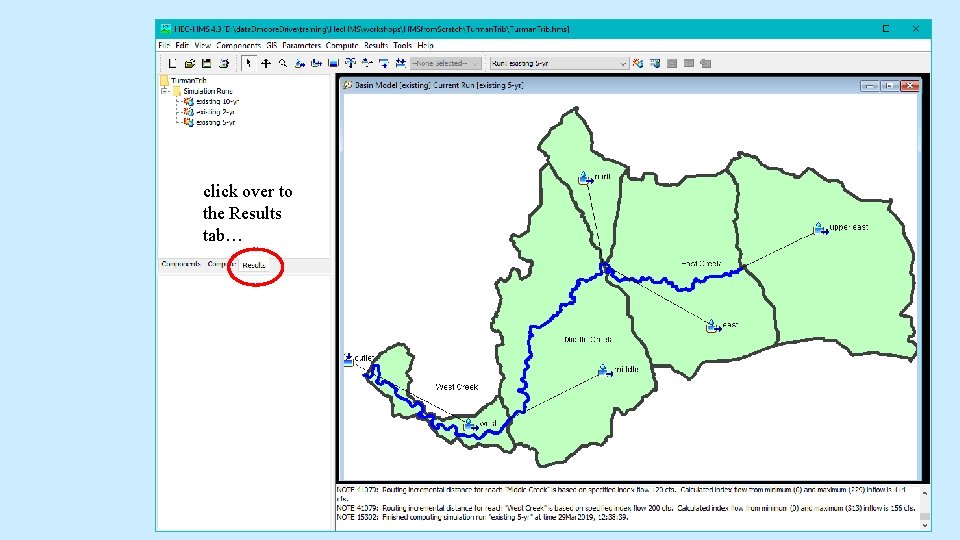This screenshot has height=540, width=960.
Task: Open the GIS menu
Action: click(x=271, y=45)
